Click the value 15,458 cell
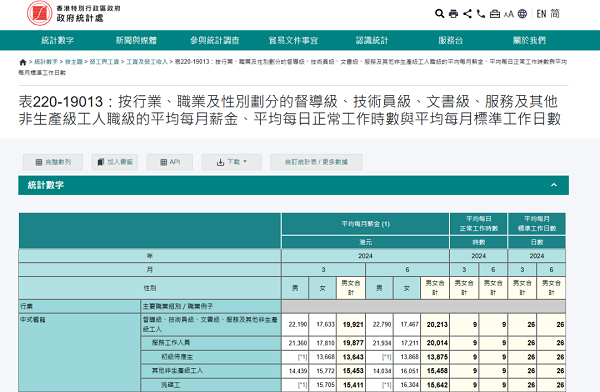Image resolution: width=600 pixels, height=392 pixels. tap(435, 371)
